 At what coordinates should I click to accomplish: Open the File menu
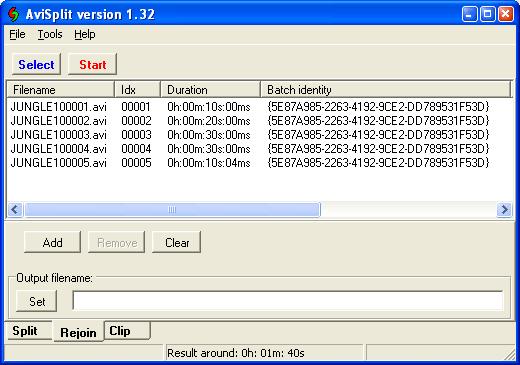tap(17, 34)
